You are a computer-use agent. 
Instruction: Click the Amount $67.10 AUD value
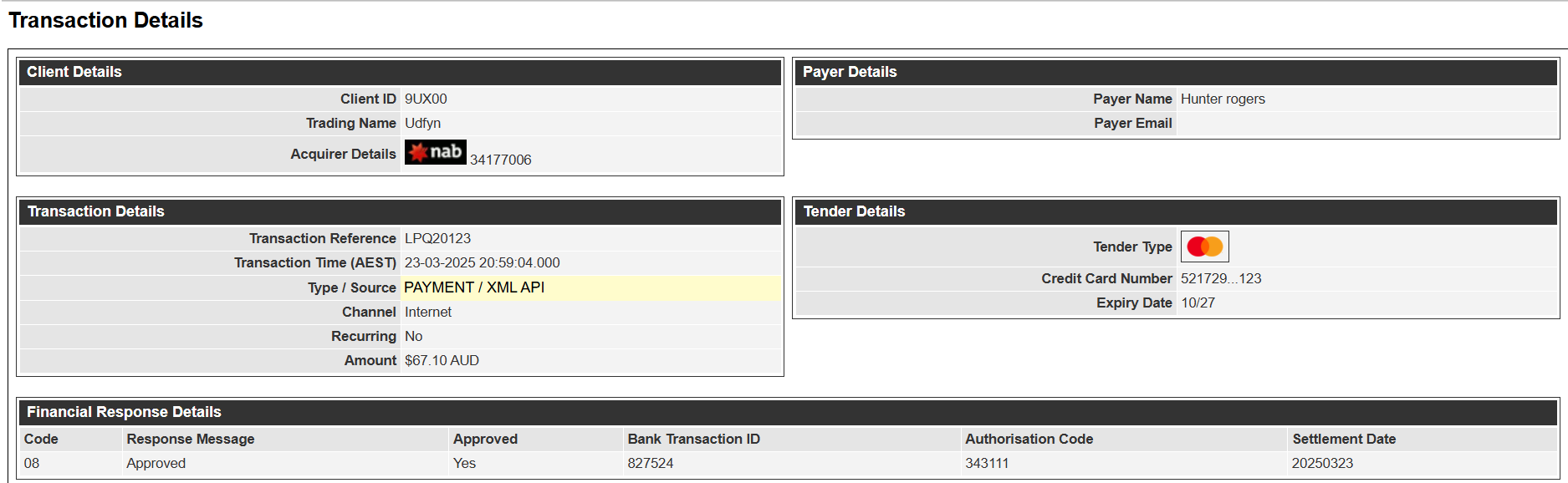tap(442, 360)
